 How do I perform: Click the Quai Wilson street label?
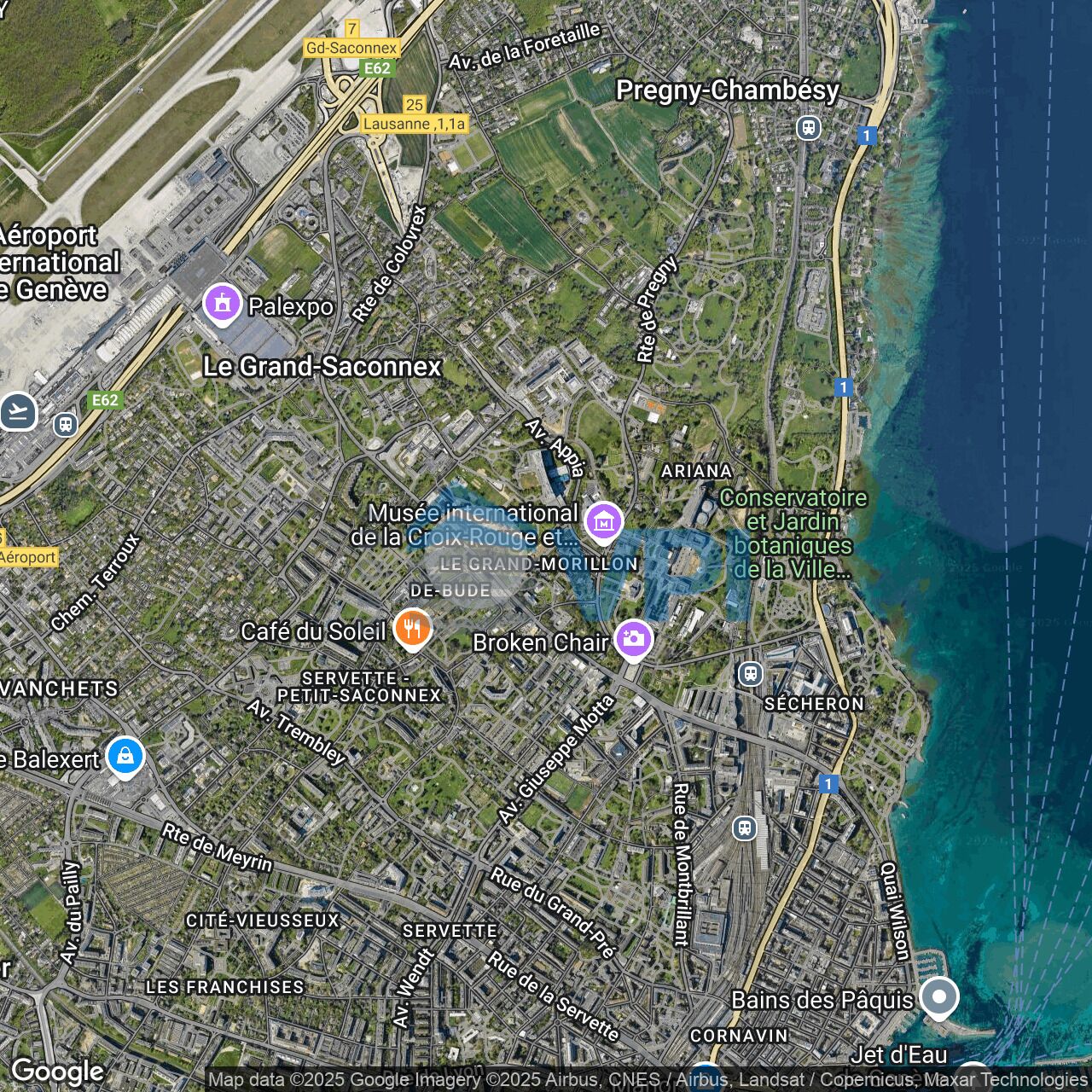pyautogui.click(x=895, y=910)
